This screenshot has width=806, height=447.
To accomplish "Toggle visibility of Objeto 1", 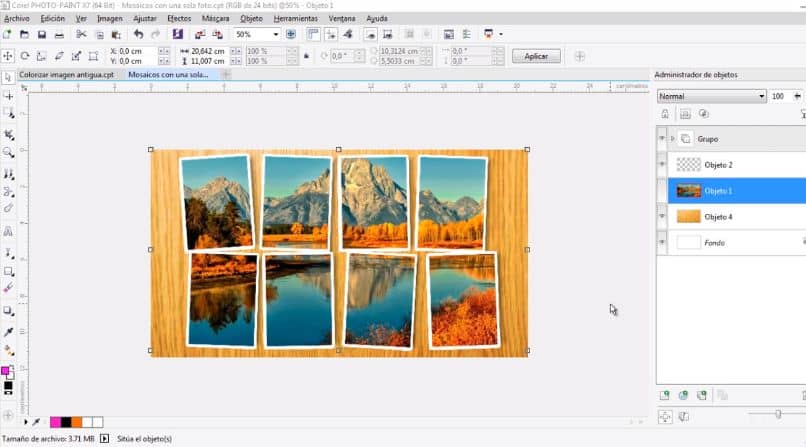I will click(662, 191).
